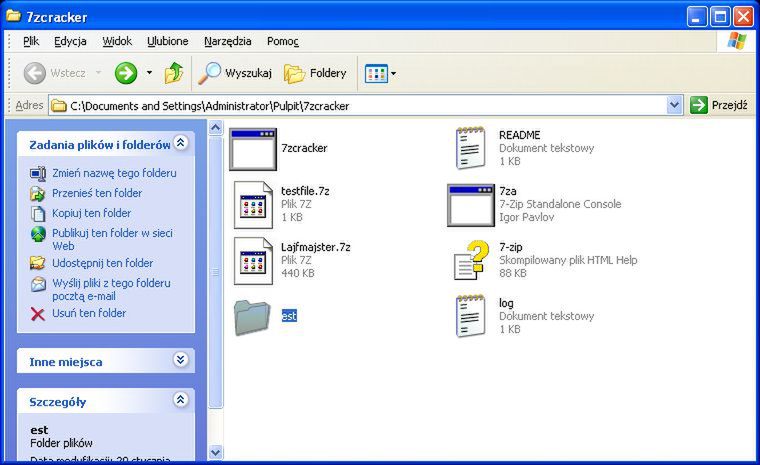Click Przenieś ten folder link
The image size is (760, 465).
pos(97,192)
